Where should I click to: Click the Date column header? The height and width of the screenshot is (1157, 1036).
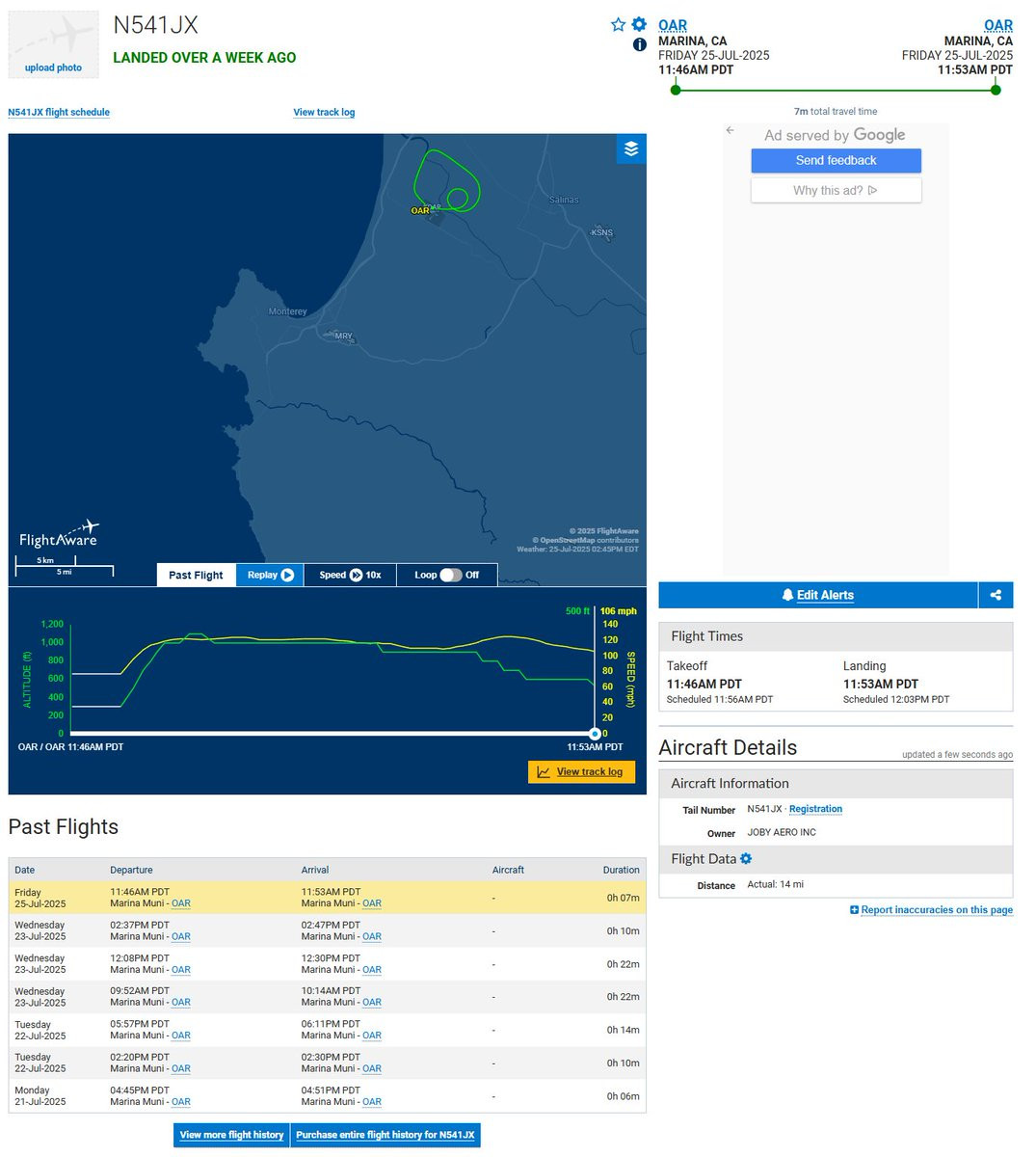25,870
